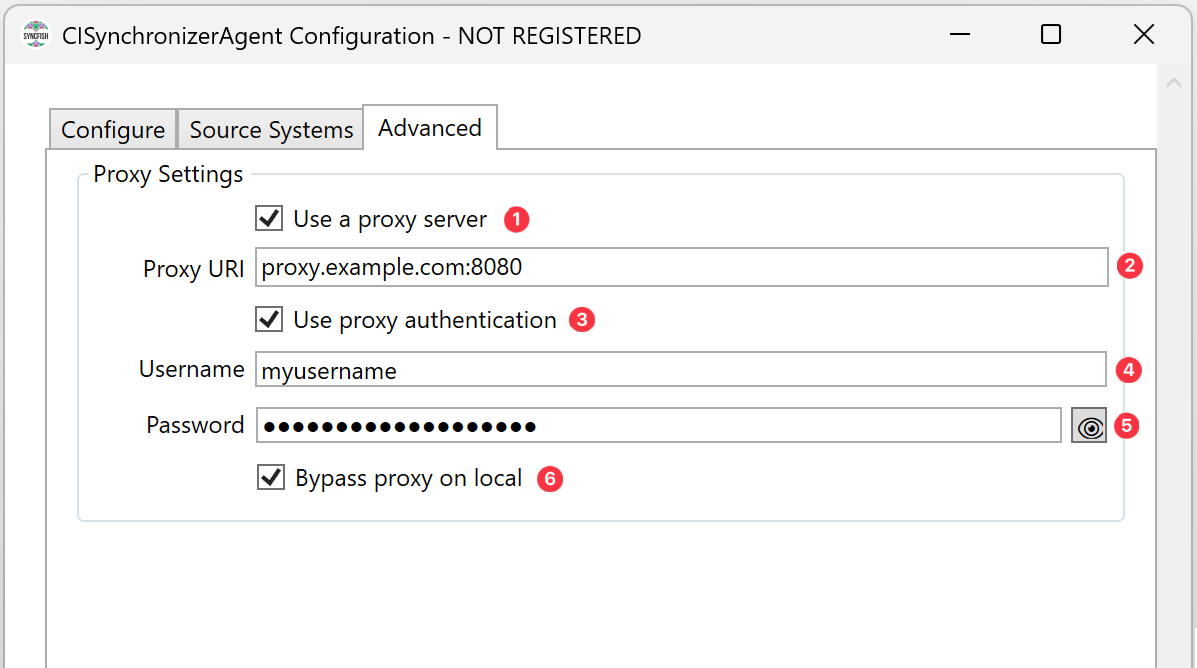
Task: Click into the Password field
Action: pos(658,426)
